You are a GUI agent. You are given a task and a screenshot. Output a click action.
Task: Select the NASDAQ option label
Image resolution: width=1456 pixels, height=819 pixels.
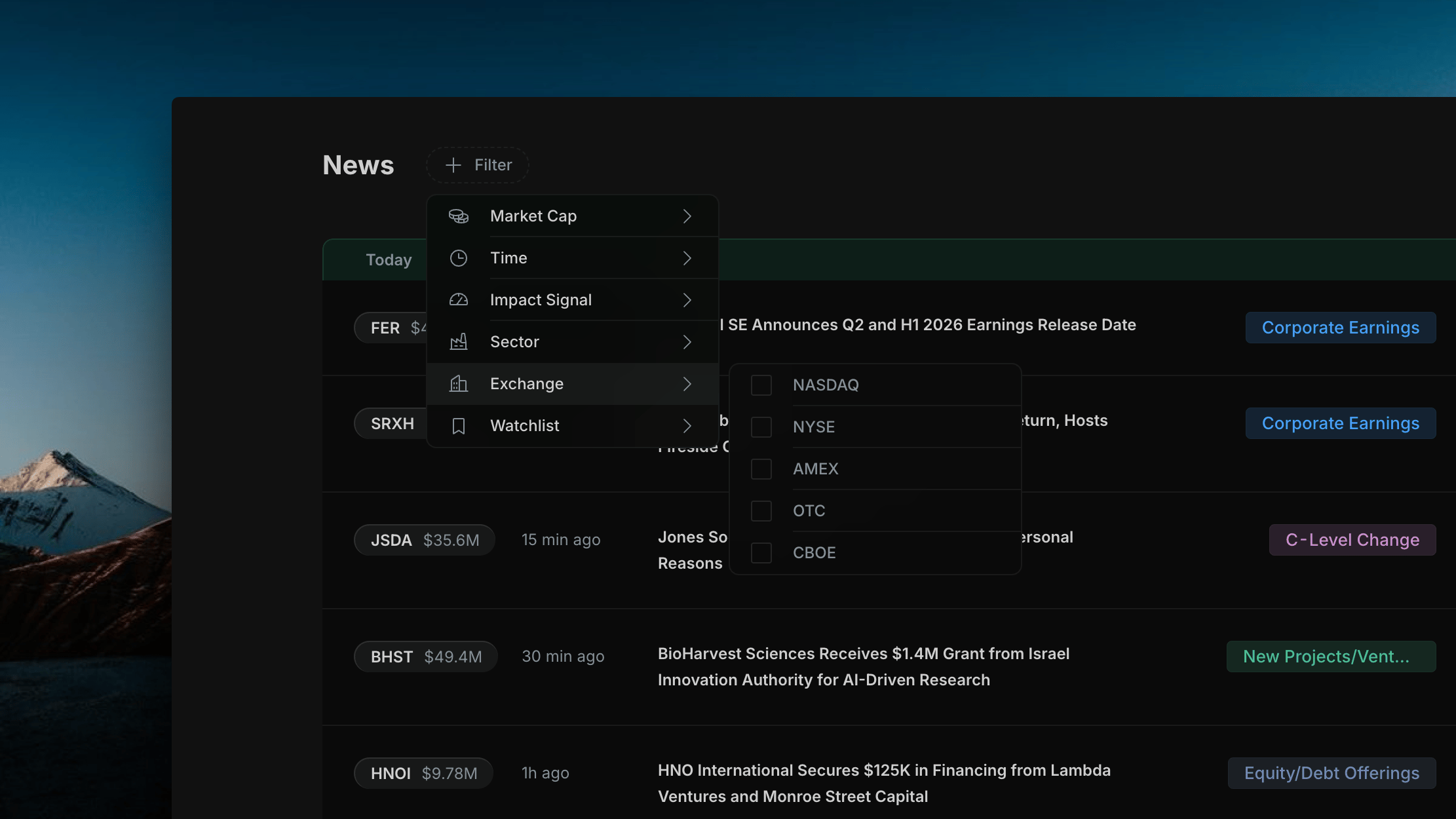(826, 385)
